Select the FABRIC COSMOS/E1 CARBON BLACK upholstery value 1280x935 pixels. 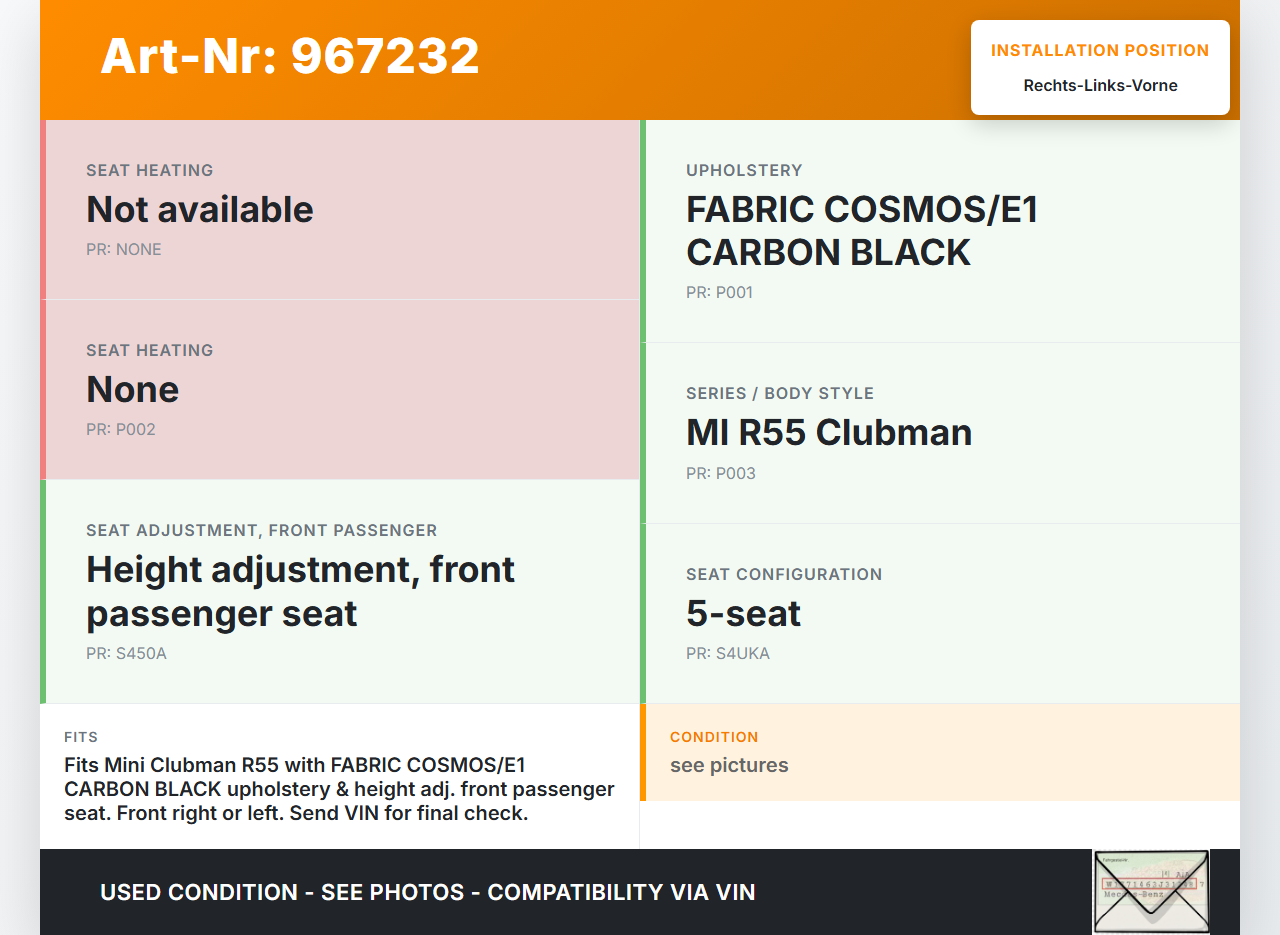pos(862,231)
